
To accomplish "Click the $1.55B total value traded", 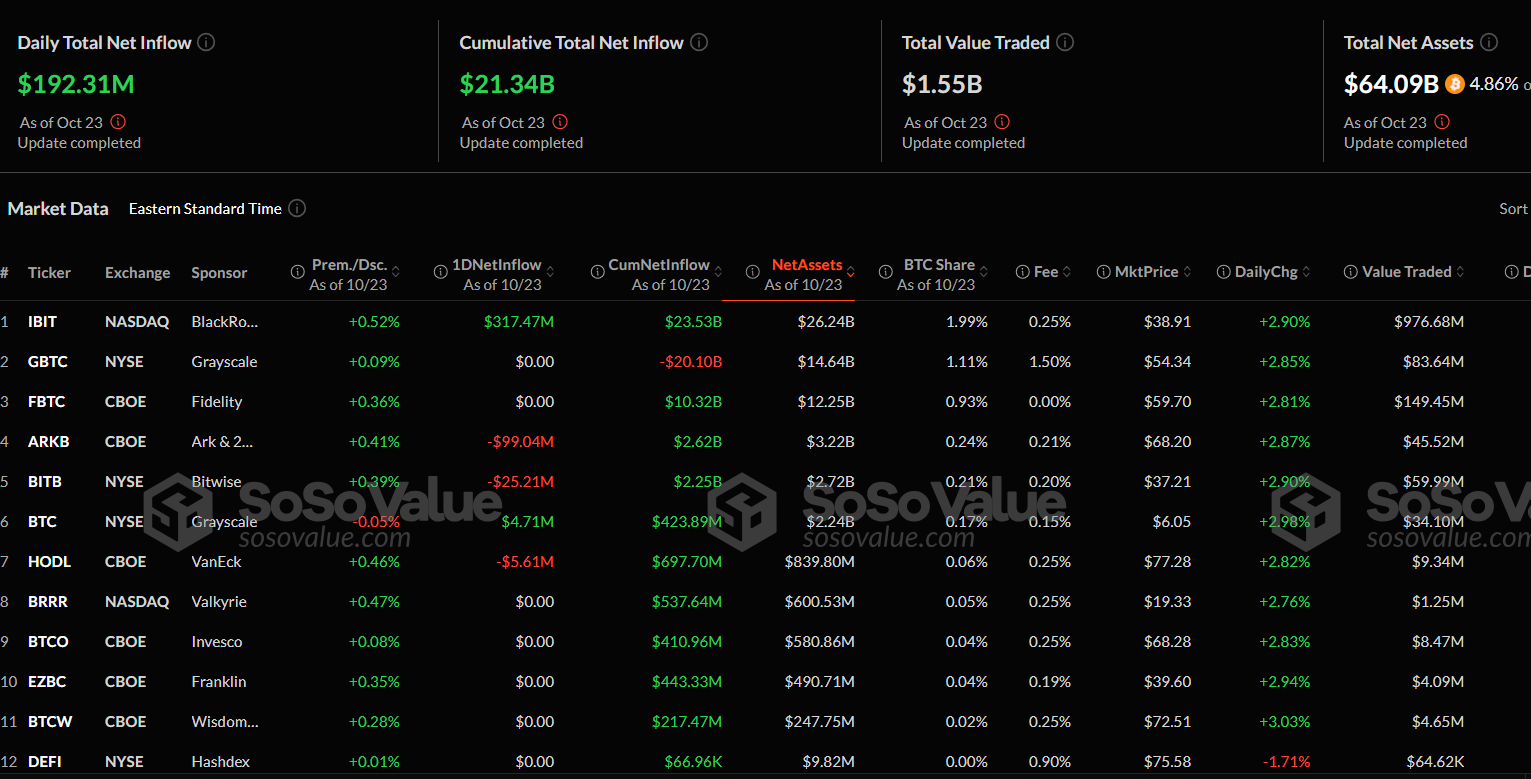I will coord(942,84).
